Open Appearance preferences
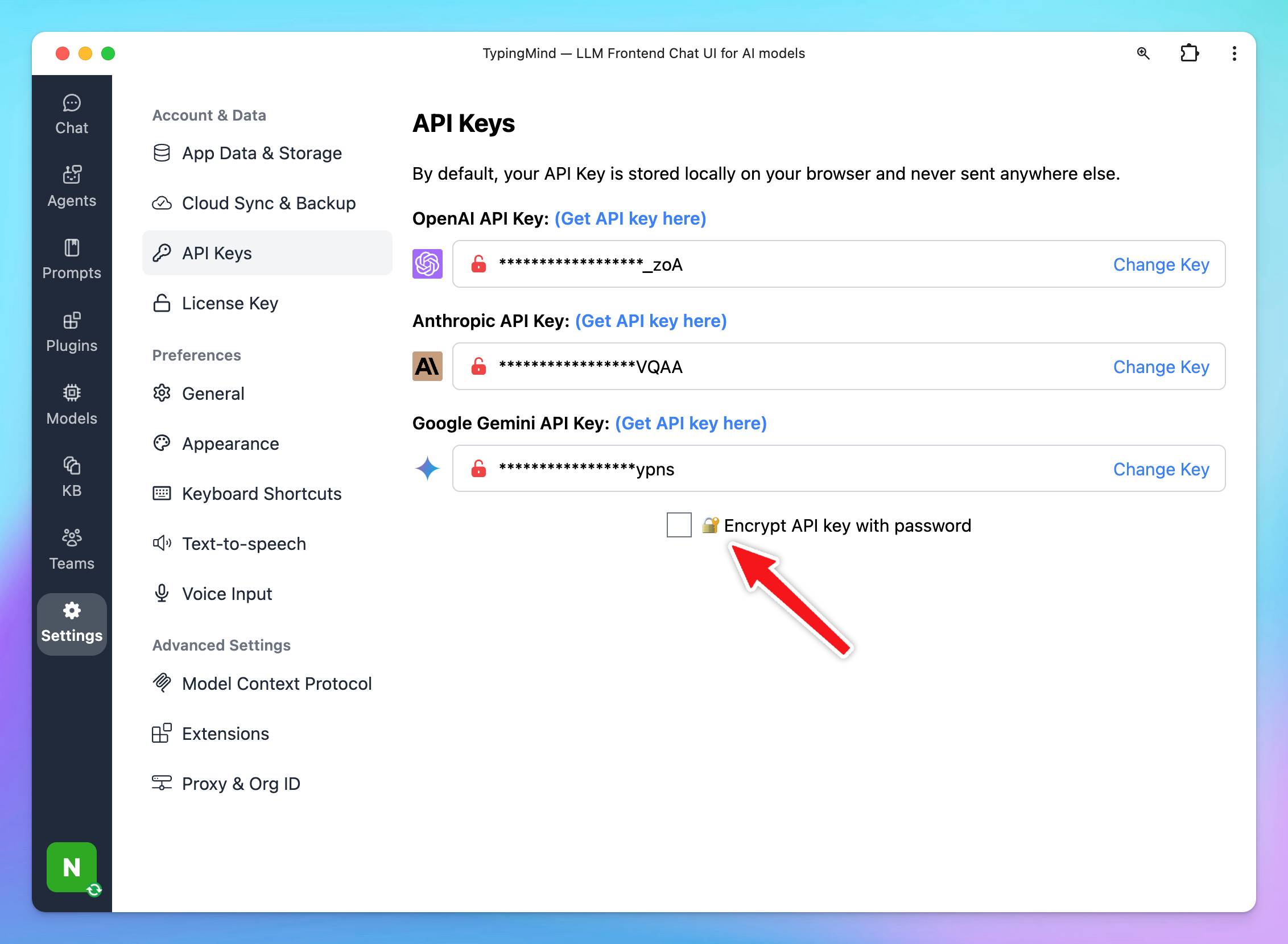The height and width of the screenshot is (944, 1288). (230, 444)
